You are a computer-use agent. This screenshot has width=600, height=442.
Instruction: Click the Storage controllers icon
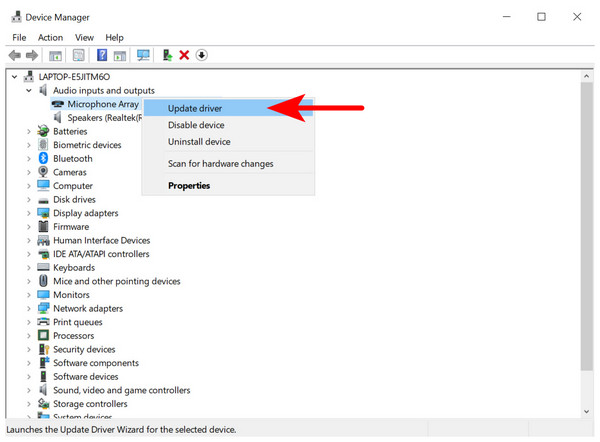click(43, 403)
